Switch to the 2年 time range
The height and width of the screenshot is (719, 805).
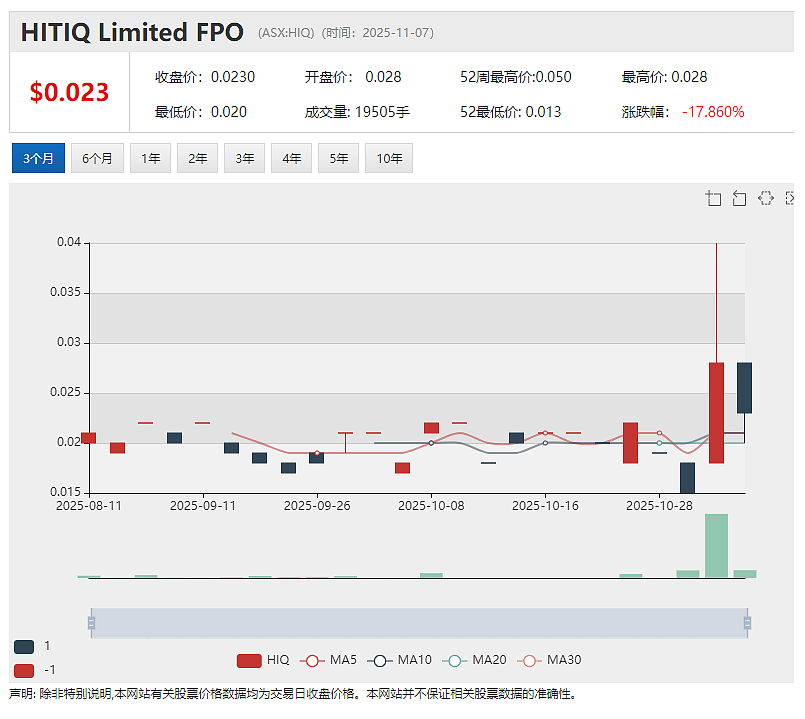tap(198, 158)
